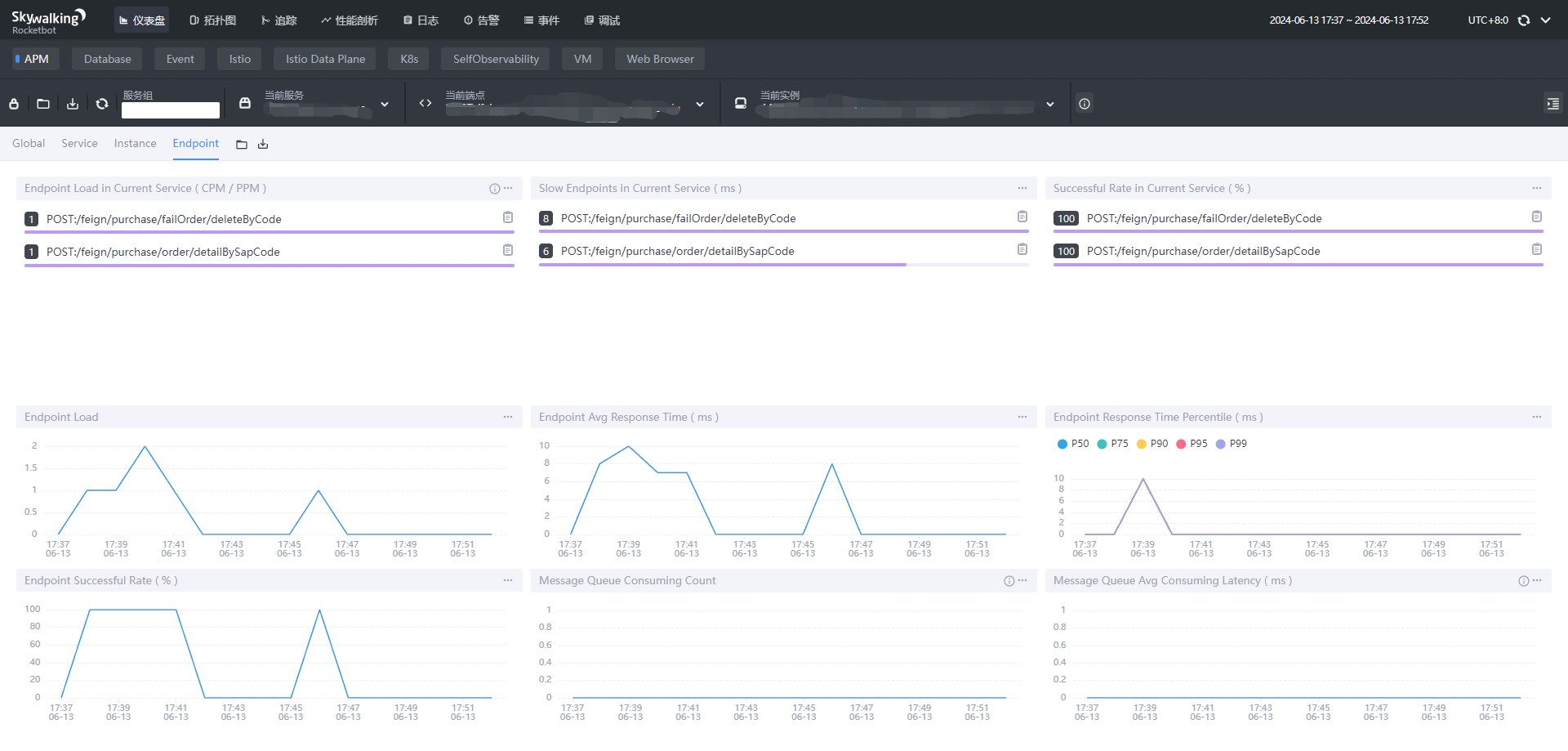
Task: Switch to the Endpoint tab
Action: 196,143
